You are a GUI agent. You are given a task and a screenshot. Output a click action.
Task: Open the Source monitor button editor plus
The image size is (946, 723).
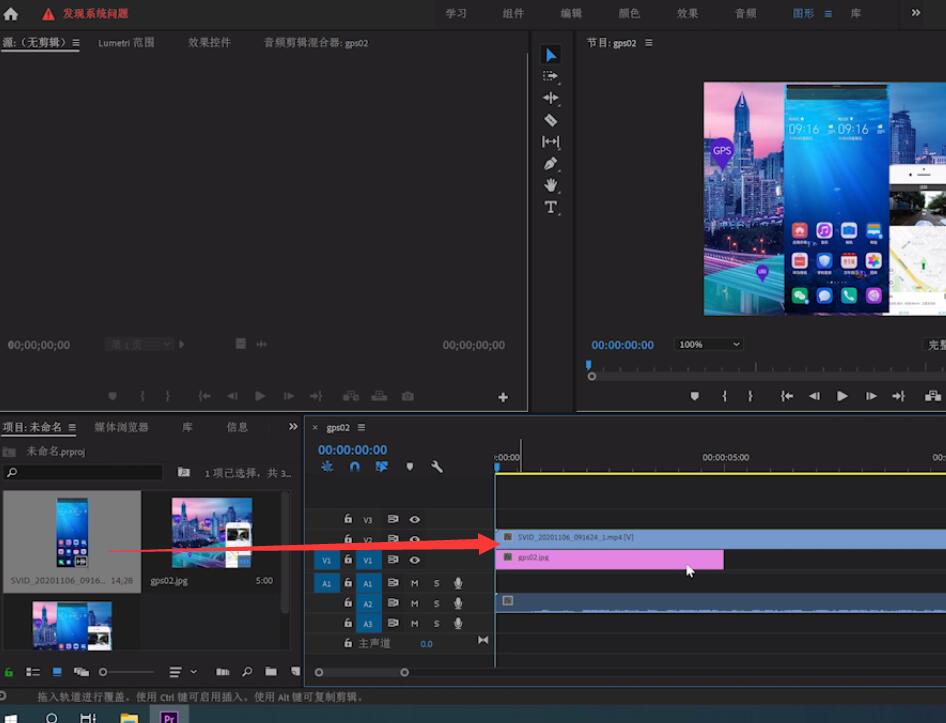coord(503,397)
